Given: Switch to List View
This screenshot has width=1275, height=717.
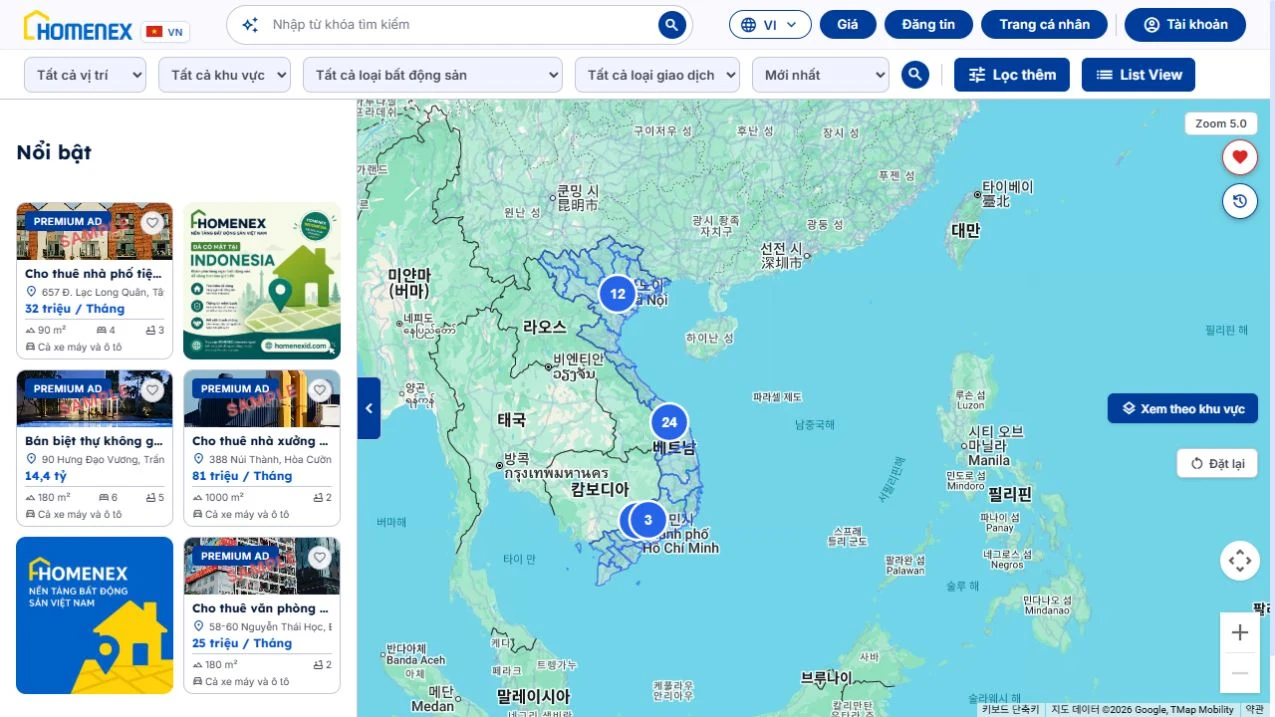Looking at the screenshot, I should click(1138, 75).
